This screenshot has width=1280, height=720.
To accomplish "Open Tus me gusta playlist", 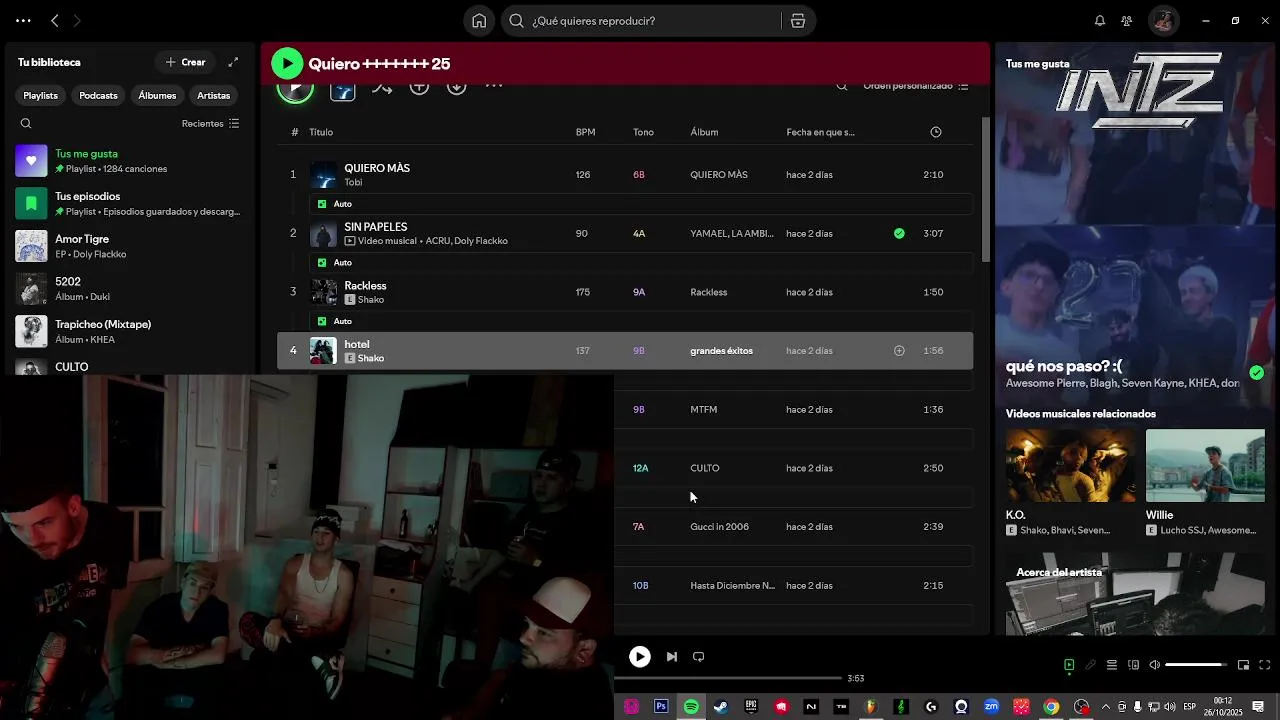I will pyautogui.click(x=128, y=161).
